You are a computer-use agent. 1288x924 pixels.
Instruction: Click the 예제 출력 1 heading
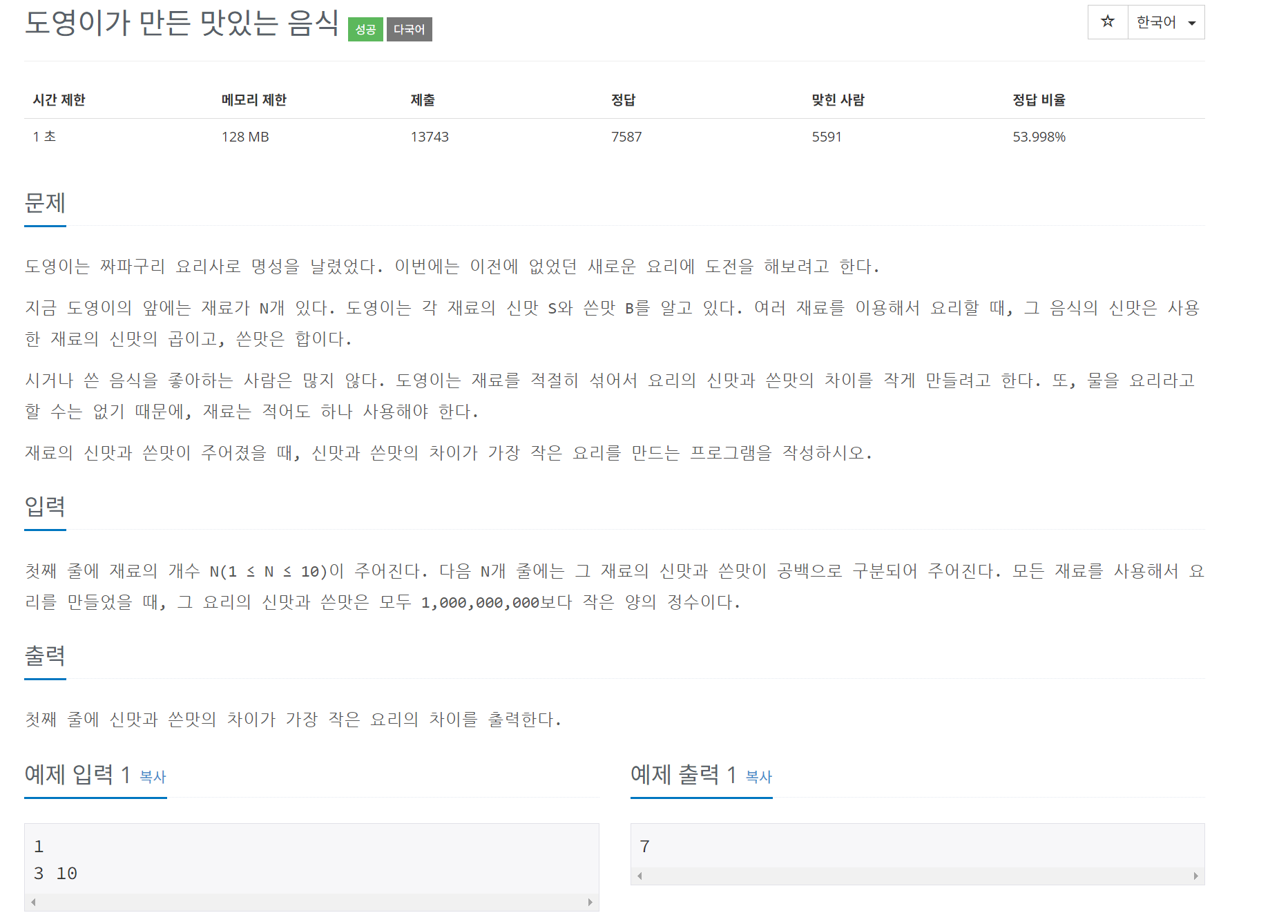coord(684,775)
